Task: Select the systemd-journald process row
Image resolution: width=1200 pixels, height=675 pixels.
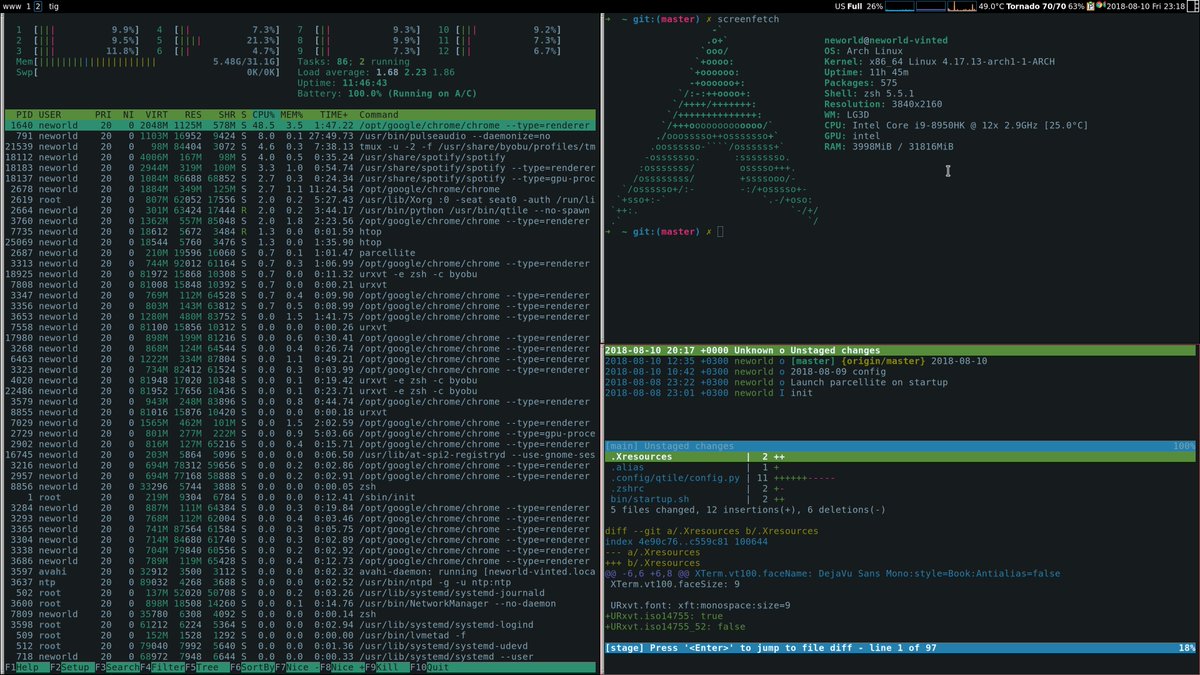Action: pos(300,593)
